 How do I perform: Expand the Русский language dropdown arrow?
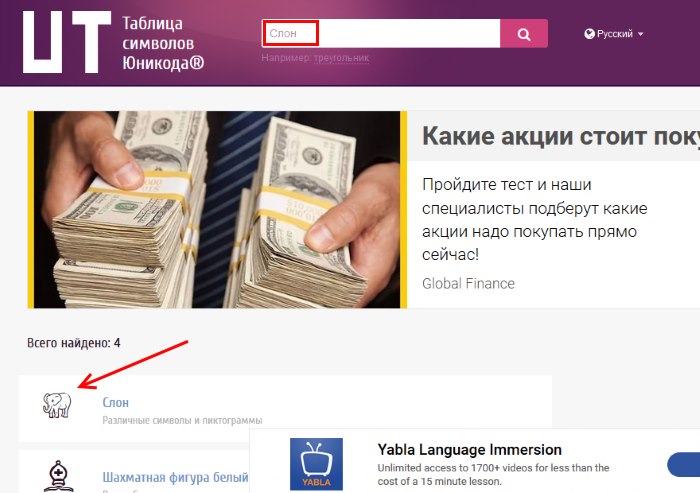(x=641, y=34)
